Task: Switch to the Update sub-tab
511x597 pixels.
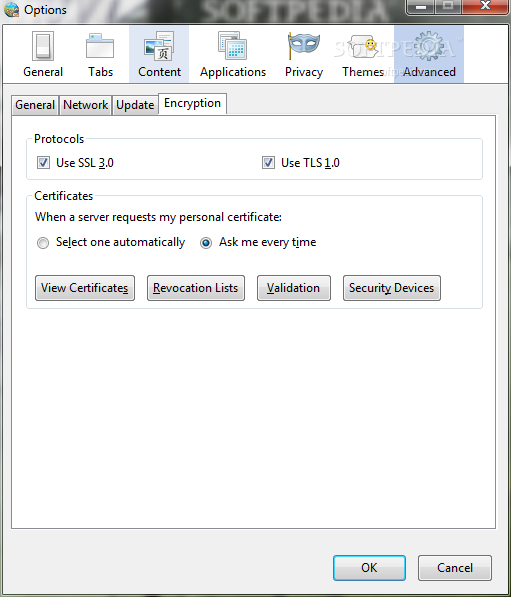Action: (135, 105)
